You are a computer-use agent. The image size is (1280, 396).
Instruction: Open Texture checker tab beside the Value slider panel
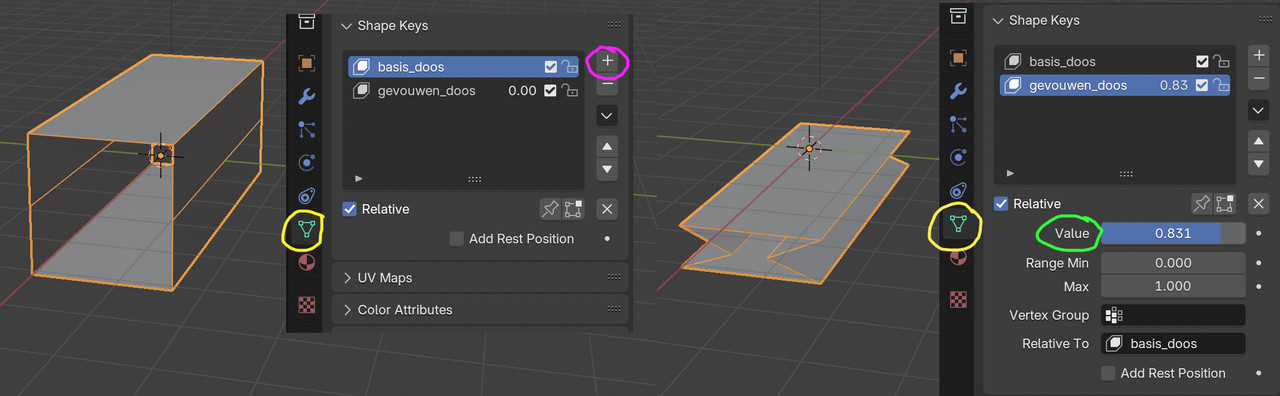point(958,298)
